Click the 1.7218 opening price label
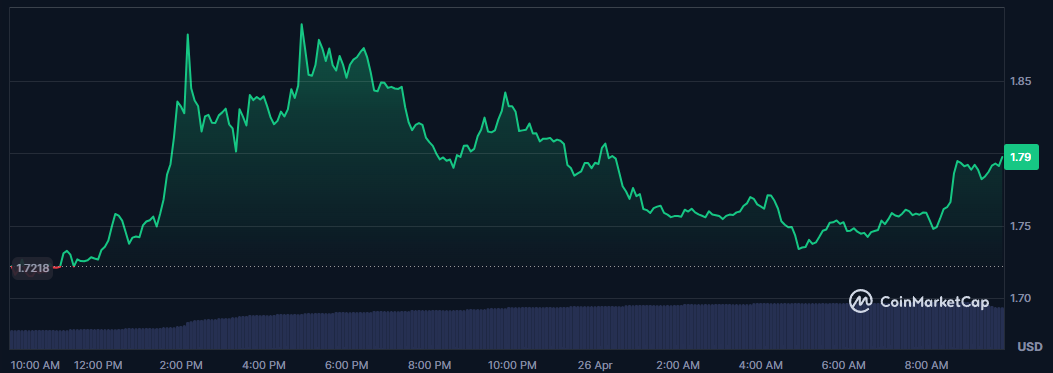Image resolution: width=1053 pixels, height=373 pixels. coord(33,268)
